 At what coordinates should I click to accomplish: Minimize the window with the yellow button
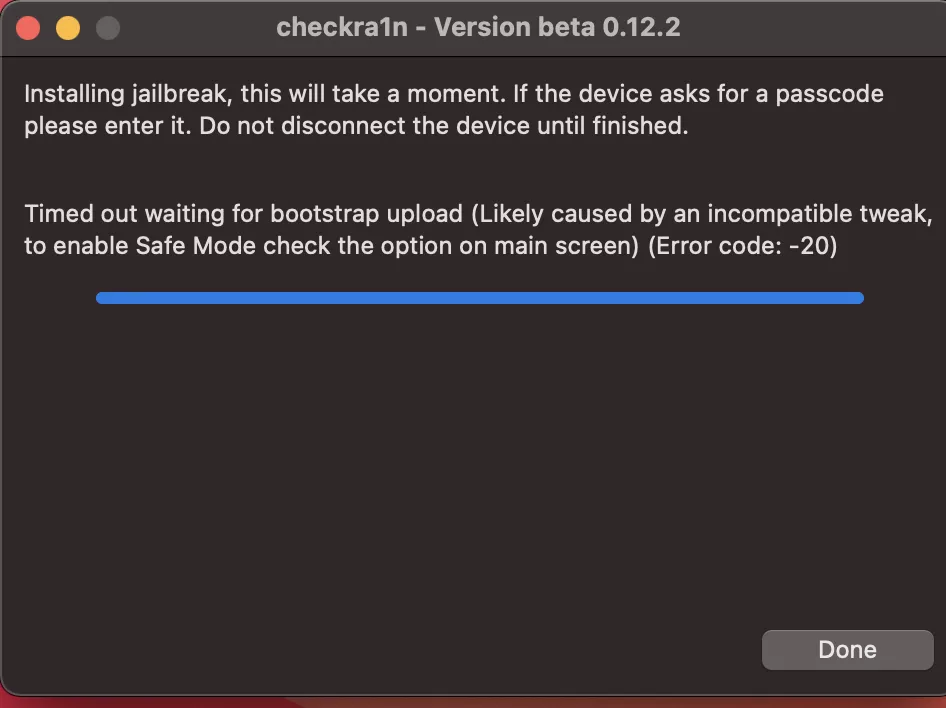coord(68,27)
